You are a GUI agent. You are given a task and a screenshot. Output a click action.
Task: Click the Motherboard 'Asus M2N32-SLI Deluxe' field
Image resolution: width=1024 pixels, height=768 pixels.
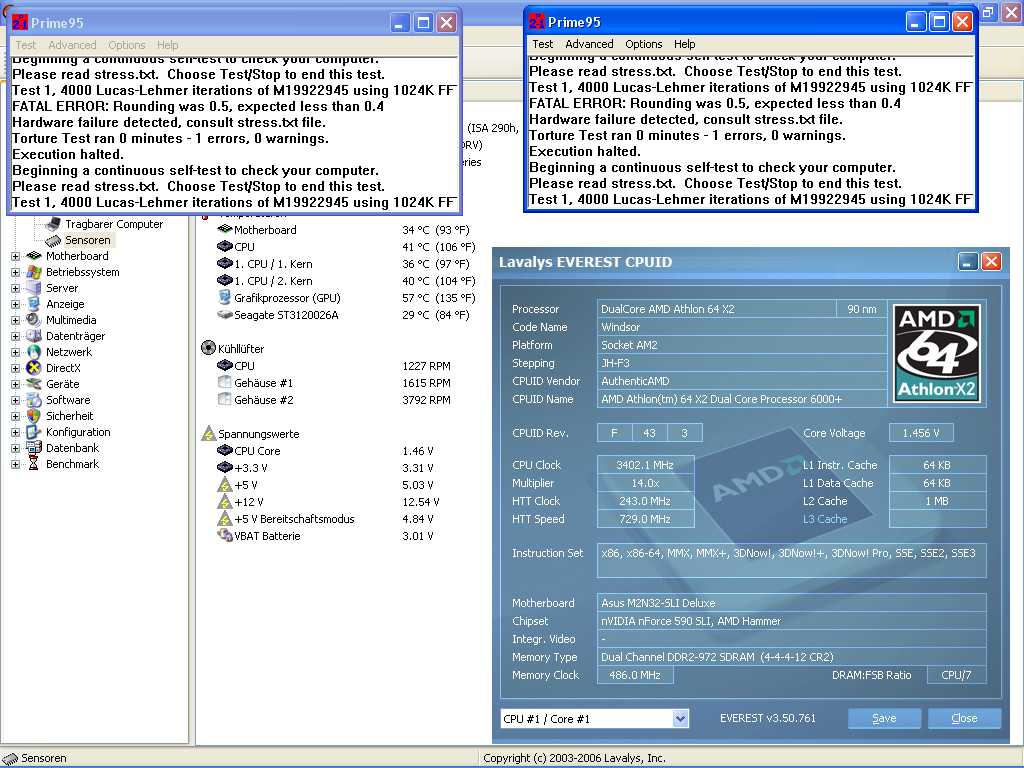coord(792,603)
